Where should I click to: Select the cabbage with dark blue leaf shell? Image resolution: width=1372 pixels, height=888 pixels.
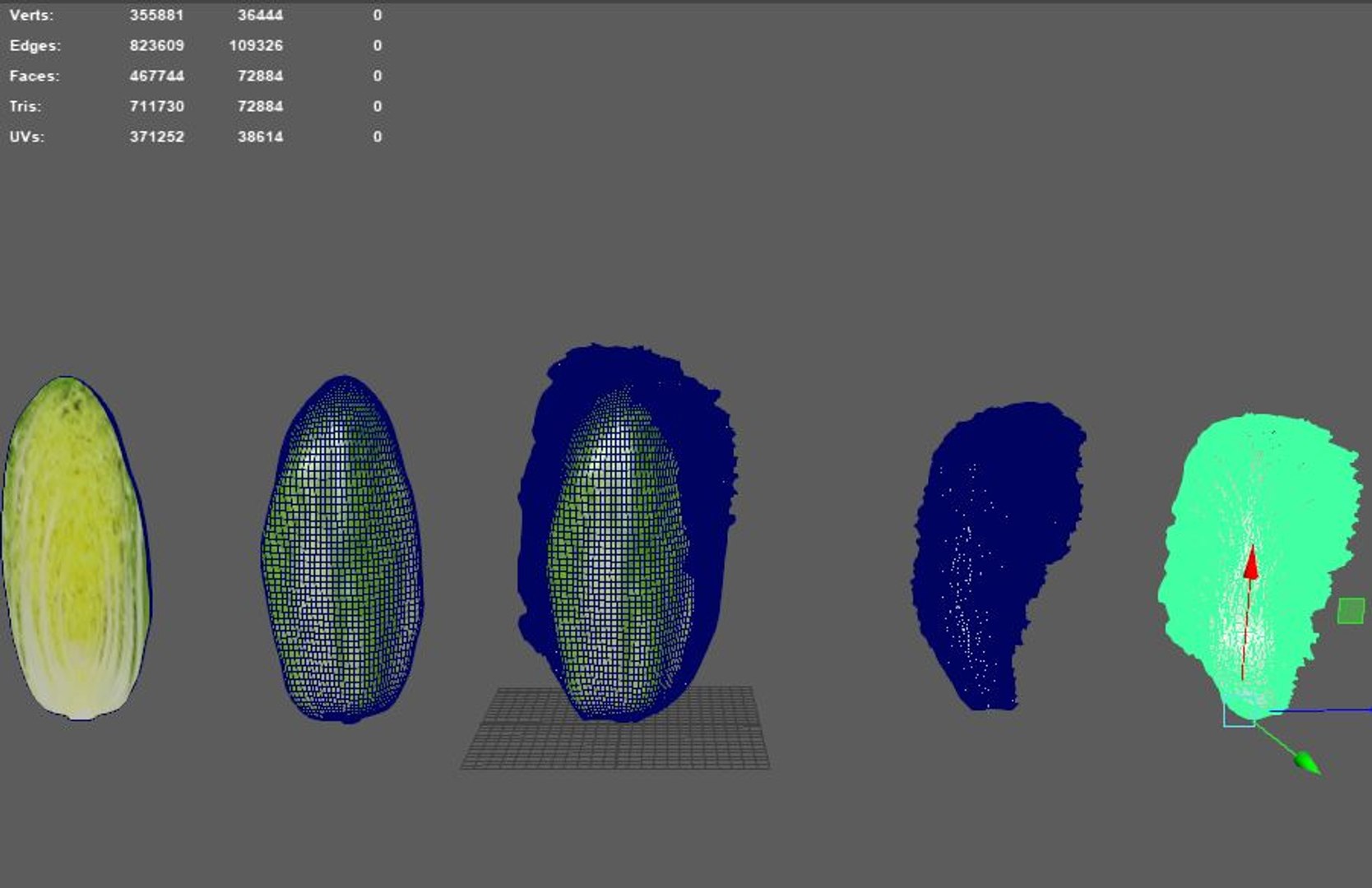(x=627, y=533)
